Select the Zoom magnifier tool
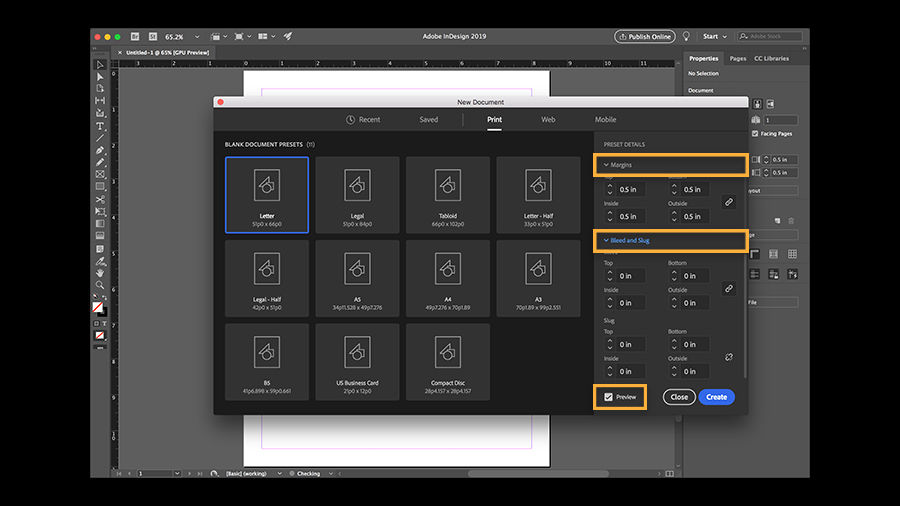The image size is (900, 506). click(100, 285)
